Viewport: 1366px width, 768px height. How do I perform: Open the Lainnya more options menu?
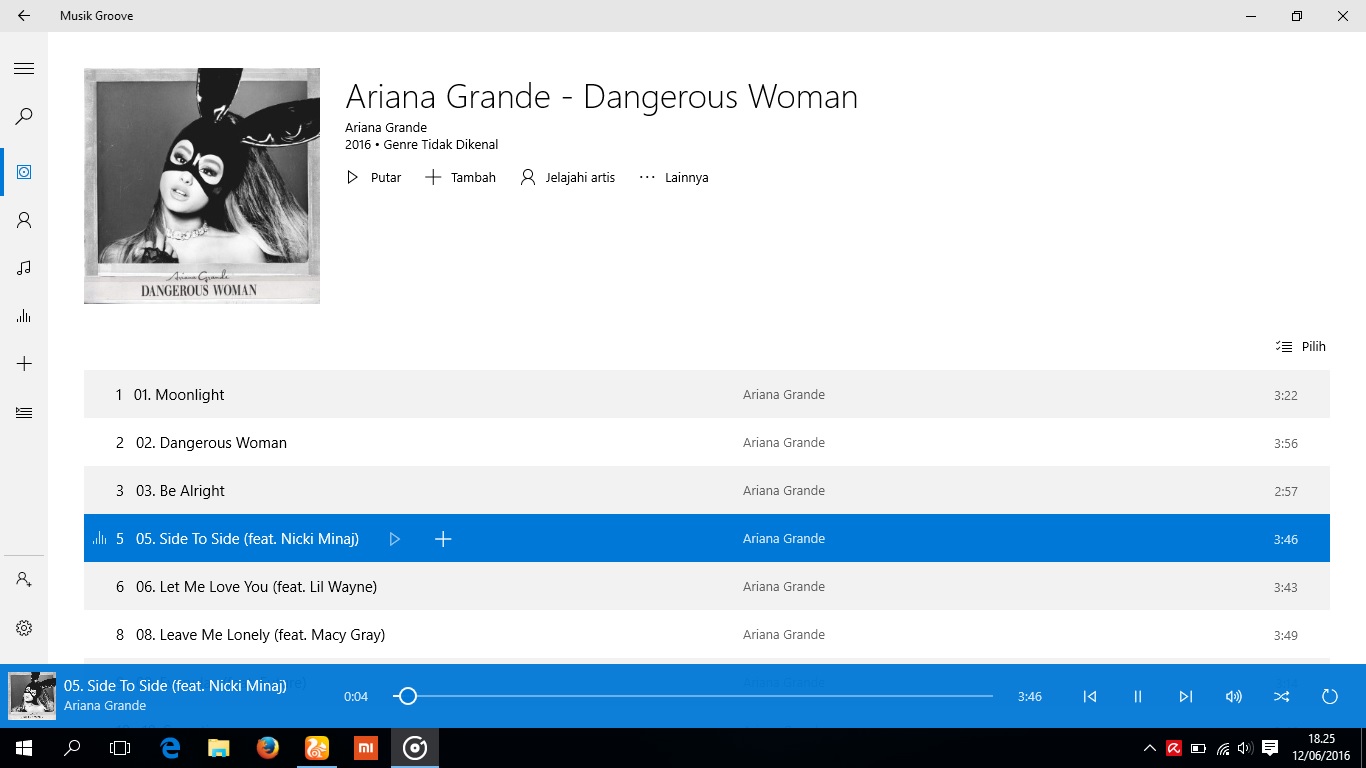click(x=673, y=177)
